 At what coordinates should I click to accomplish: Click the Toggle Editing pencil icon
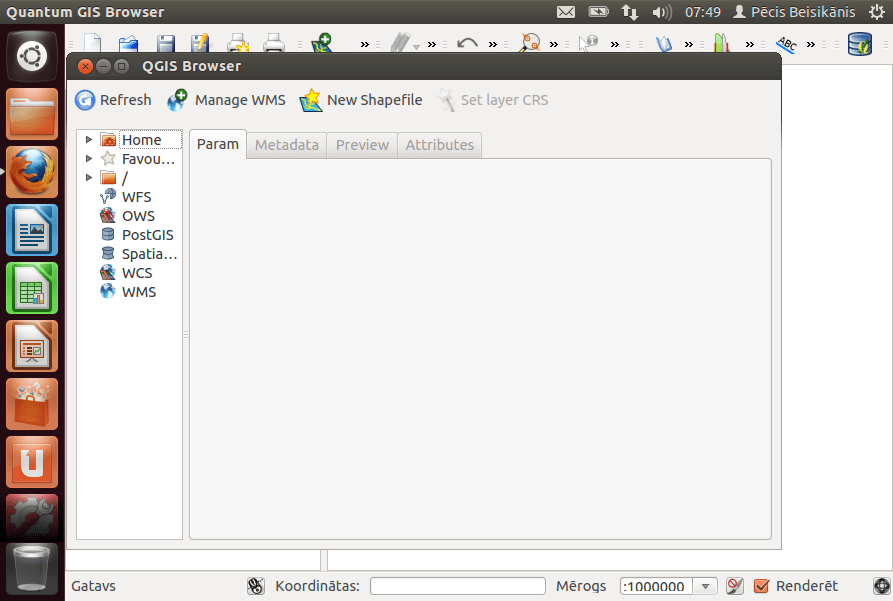[x=400, y=43]
